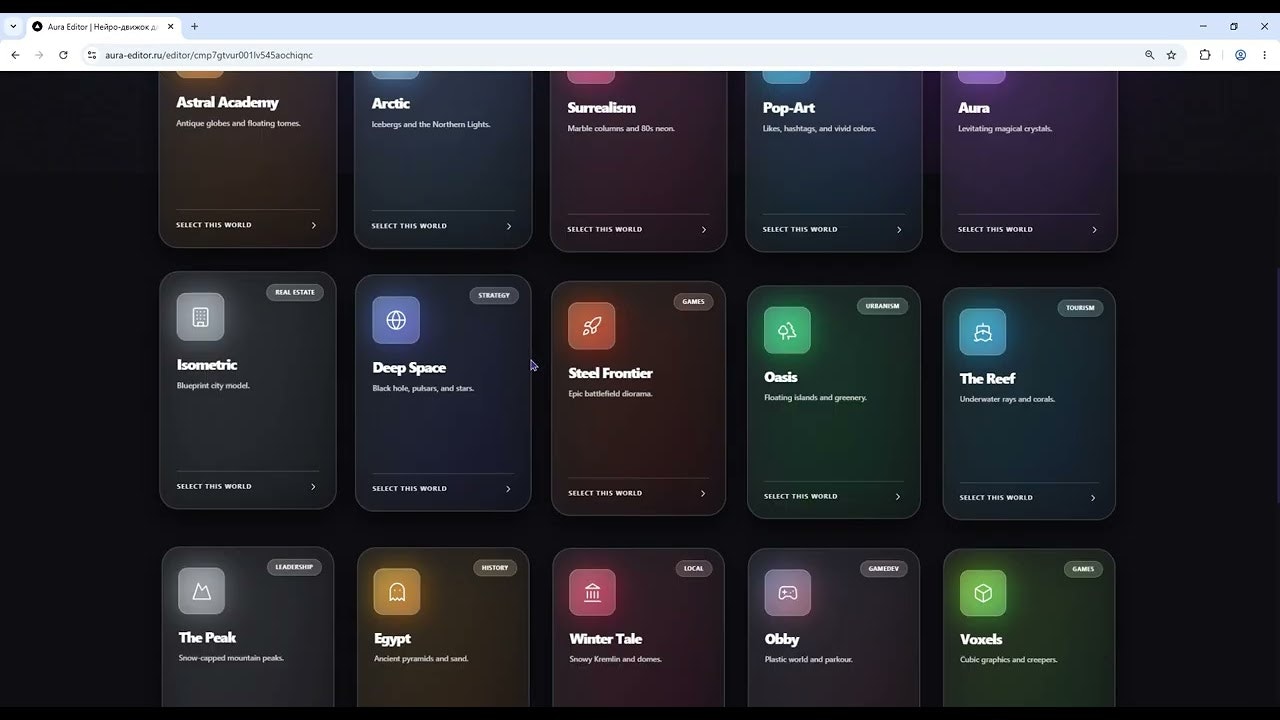The width and height of the screenshot is (1280, 720).
Task: Click the arrow on Arctic card
Action: click(x=508, y=226)
